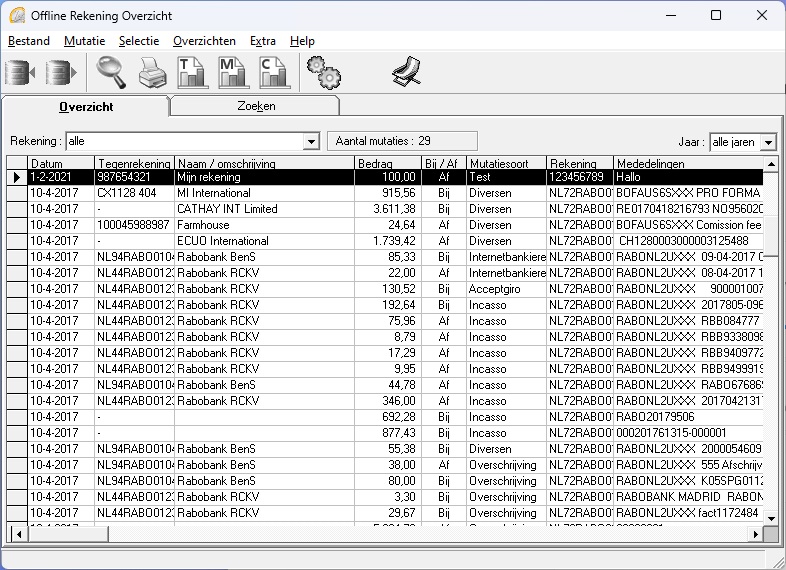Sort by the Bedrag column header
Screen dimensions: 786x570
pos(375,163)
